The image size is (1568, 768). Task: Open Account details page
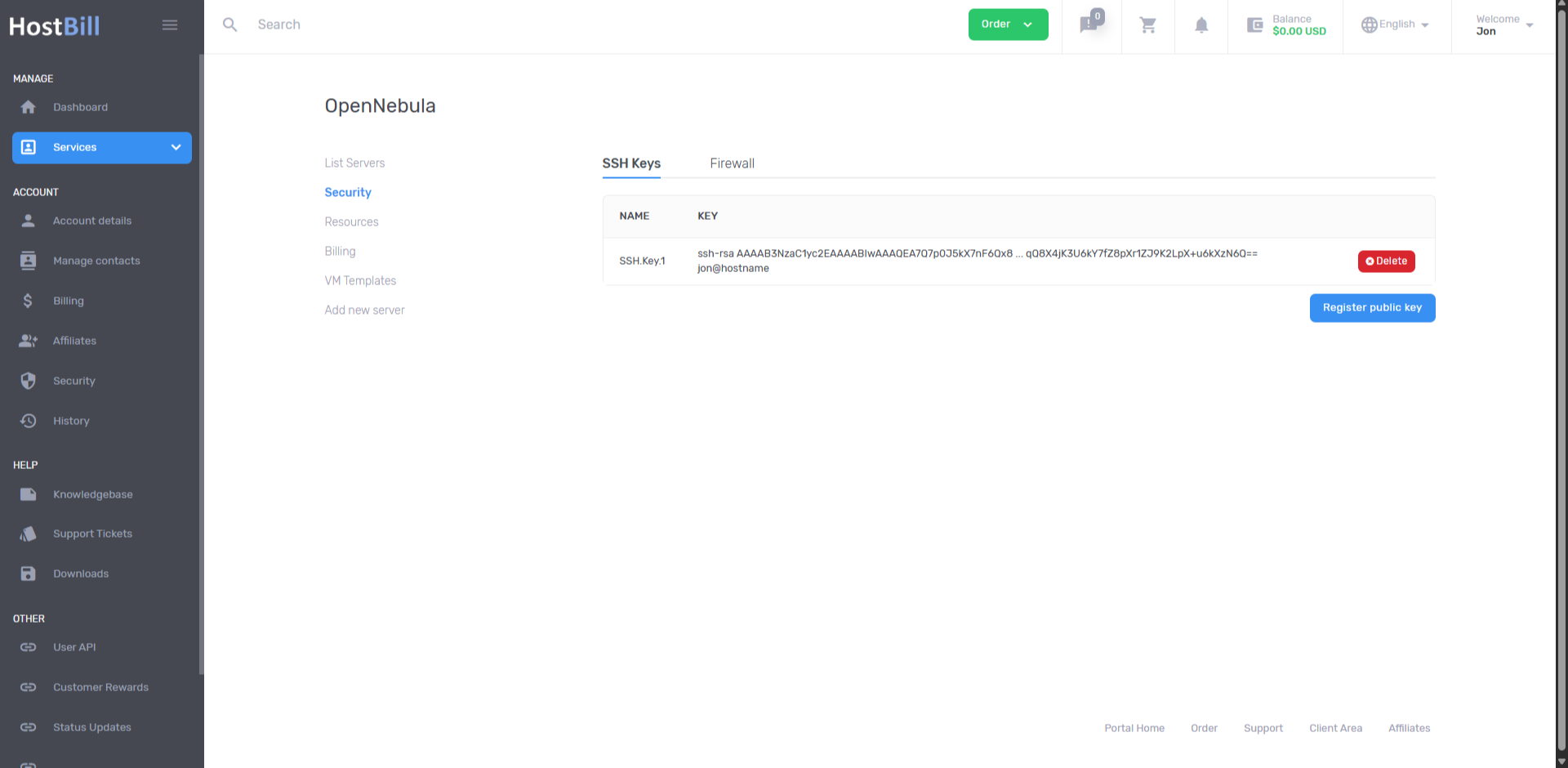92,221
